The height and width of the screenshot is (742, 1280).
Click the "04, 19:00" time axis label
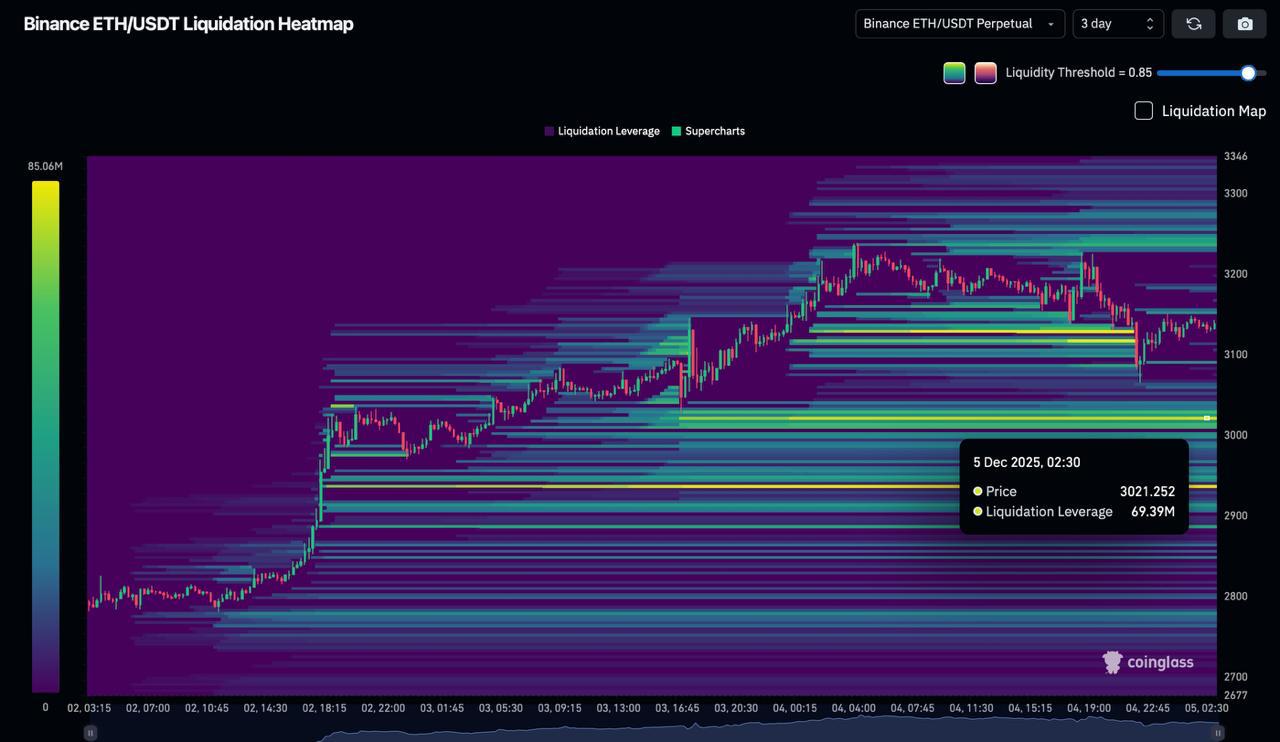point(1090,708)
